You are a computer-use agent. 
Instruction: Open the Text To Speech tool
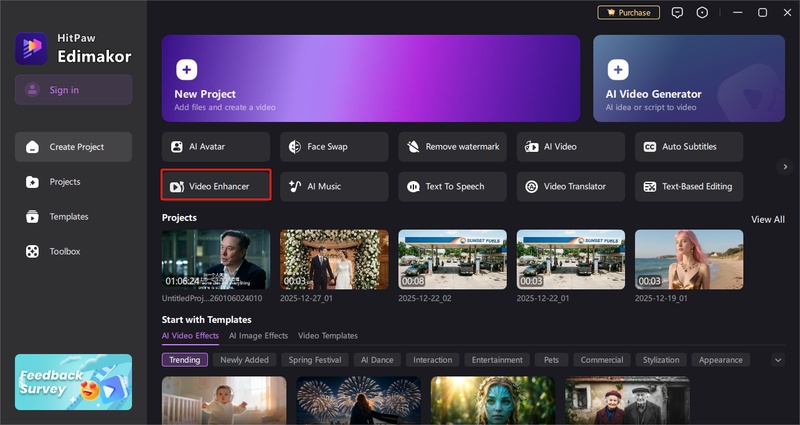pos(453,186)
